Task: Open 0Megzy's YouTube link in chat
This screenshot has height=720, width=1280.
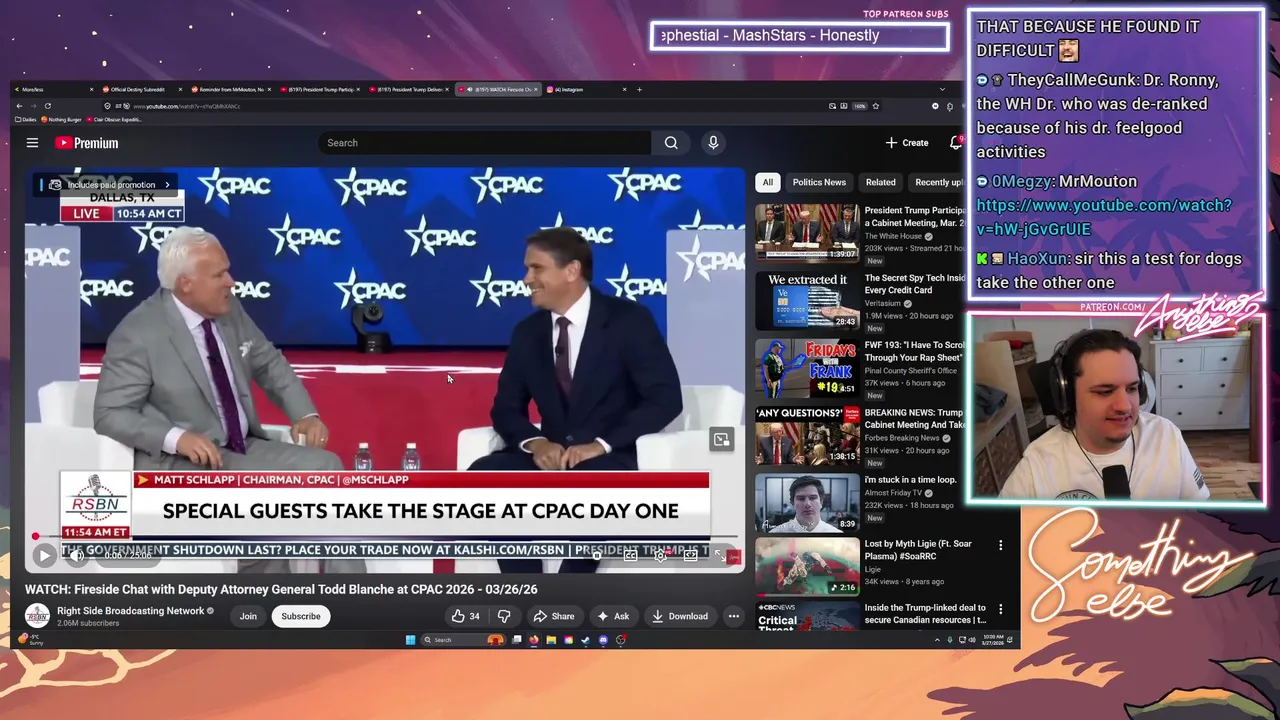Action: click(1104, 217)
